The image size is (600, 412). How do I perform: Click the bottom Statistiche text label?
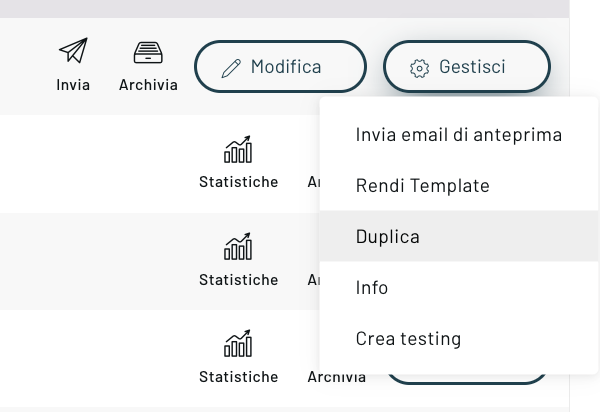pos(238,377)
